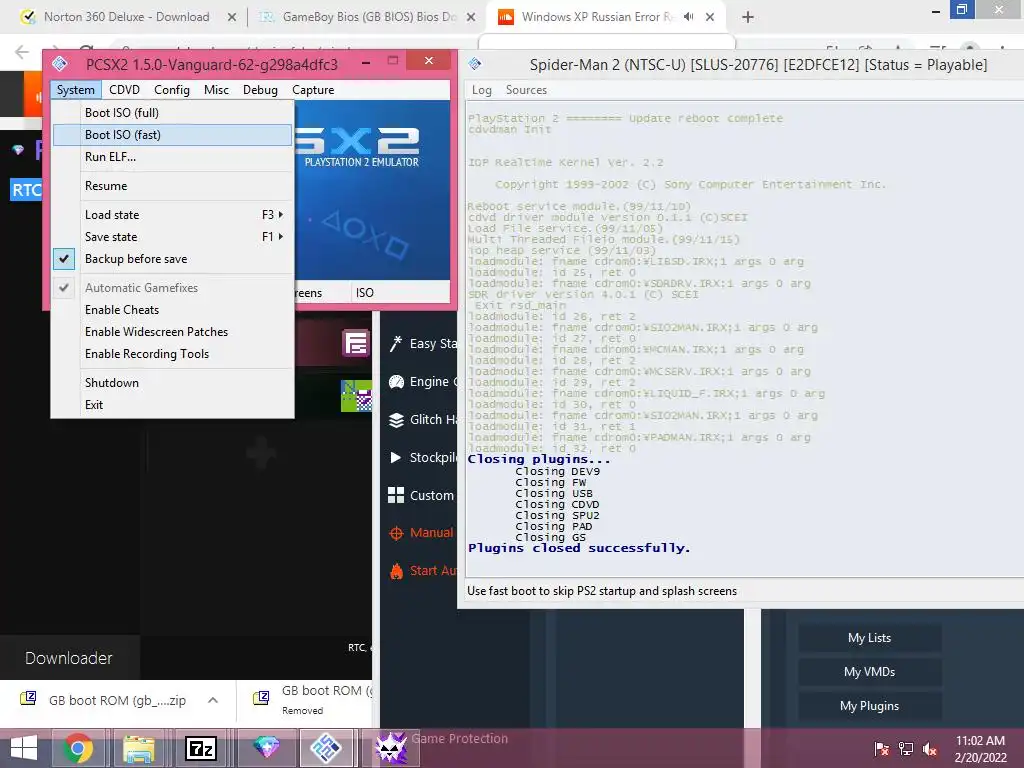Click the PCSX2 title bar icon
The height and width of the screenshot is (768, 1024).
[x=60, y=64]
